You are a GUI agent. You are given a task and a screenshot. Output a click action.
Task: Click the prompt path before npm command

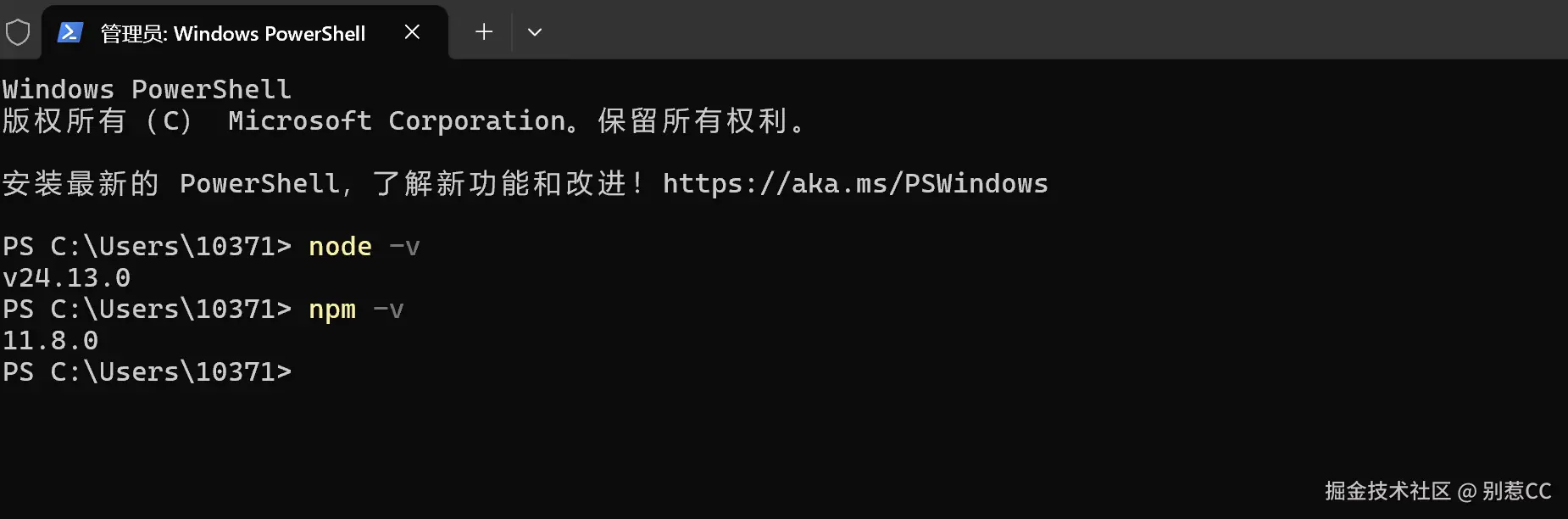(147, 310)
